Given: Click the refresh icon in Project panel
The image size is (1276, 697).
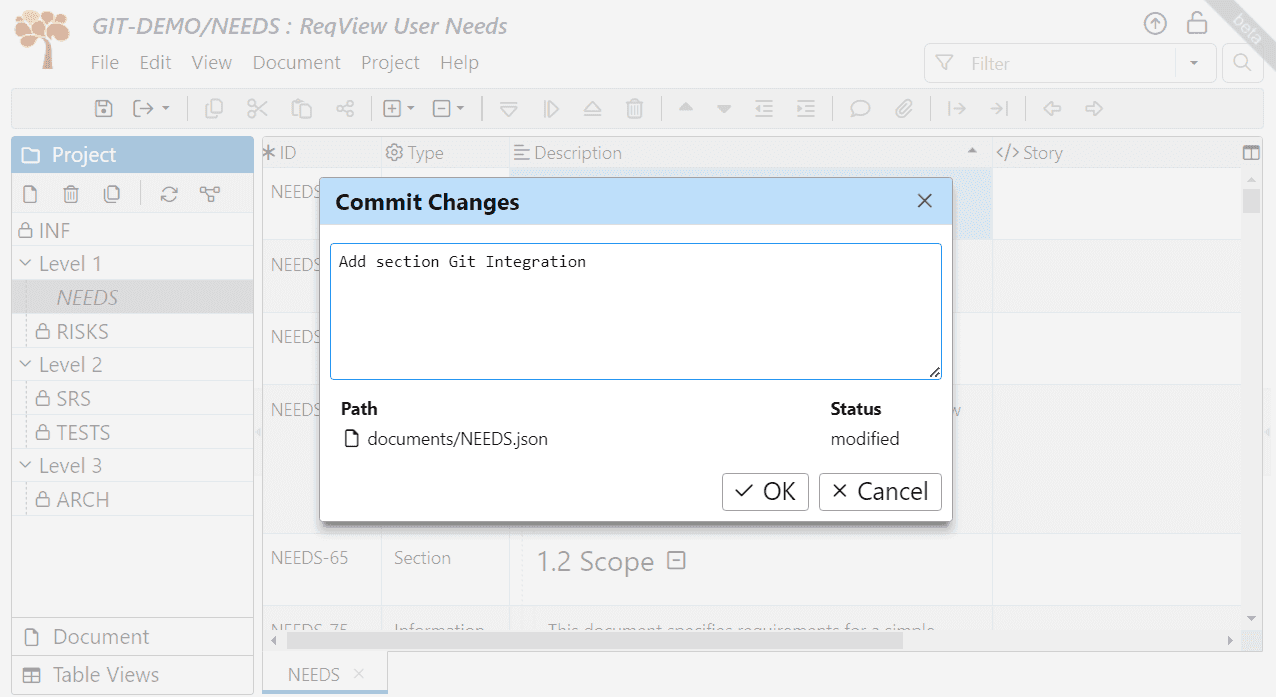Looking at the screenshot, I should click(169, 194).
